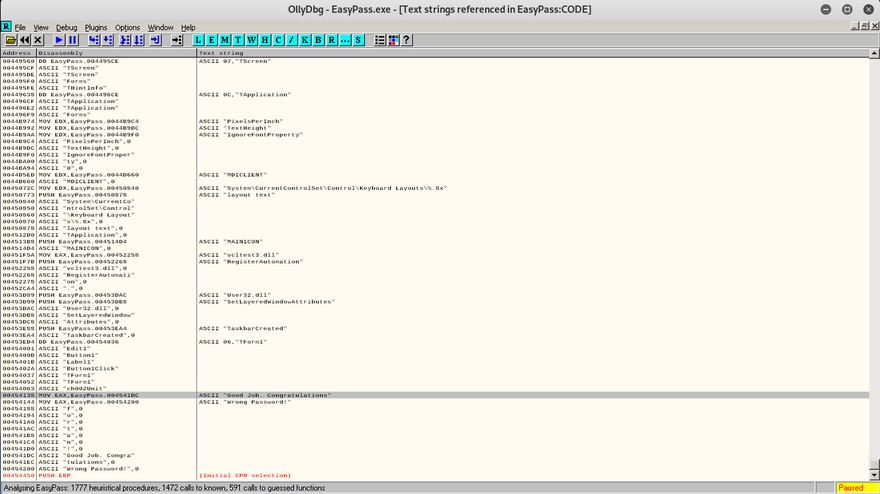Screen dimensions: 880x494
Task: Restore the inner MDI window
Action: (x=865, y=26)
